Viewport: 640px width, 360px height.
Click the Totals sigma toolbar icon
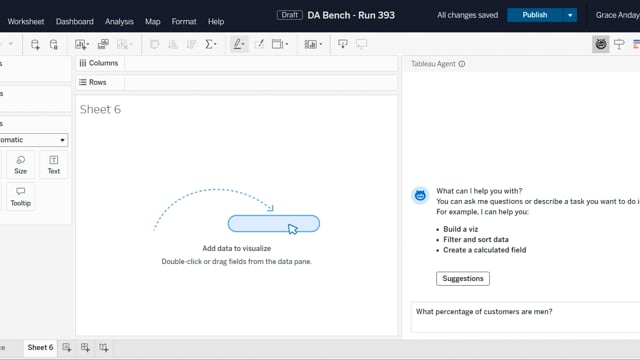tap(209, 44)
